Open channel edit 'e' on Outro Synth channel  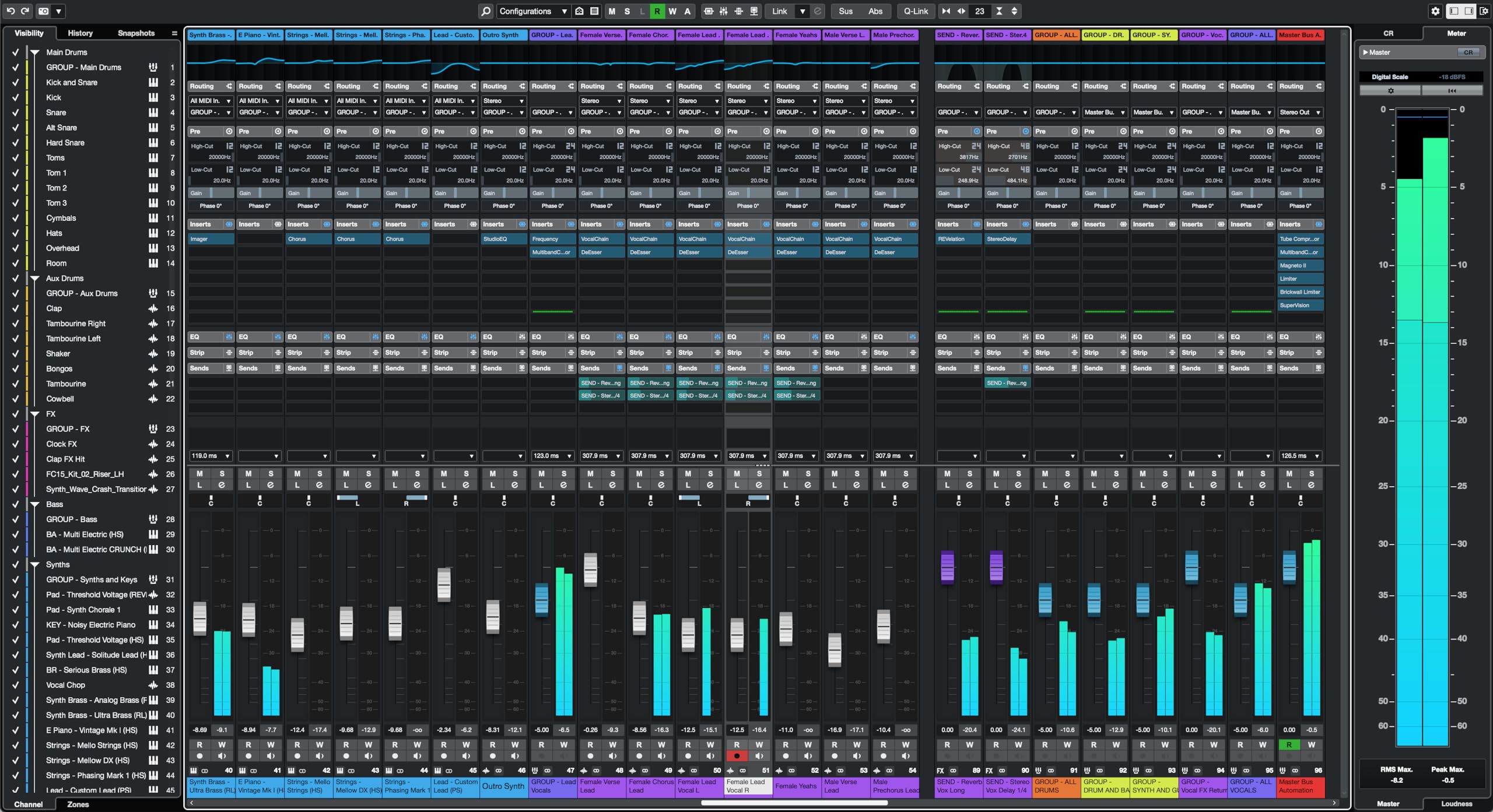pyautogui.click(x=514, y=483)
